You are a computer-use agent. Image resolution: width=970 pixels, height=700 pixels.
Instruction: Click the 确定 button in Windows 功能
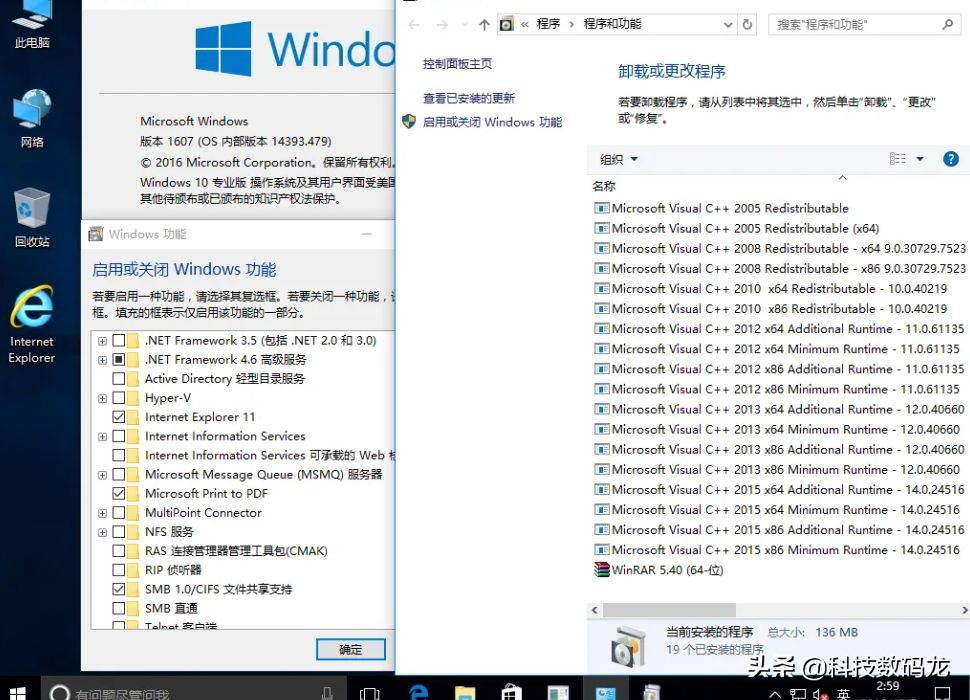click(351, 649)
